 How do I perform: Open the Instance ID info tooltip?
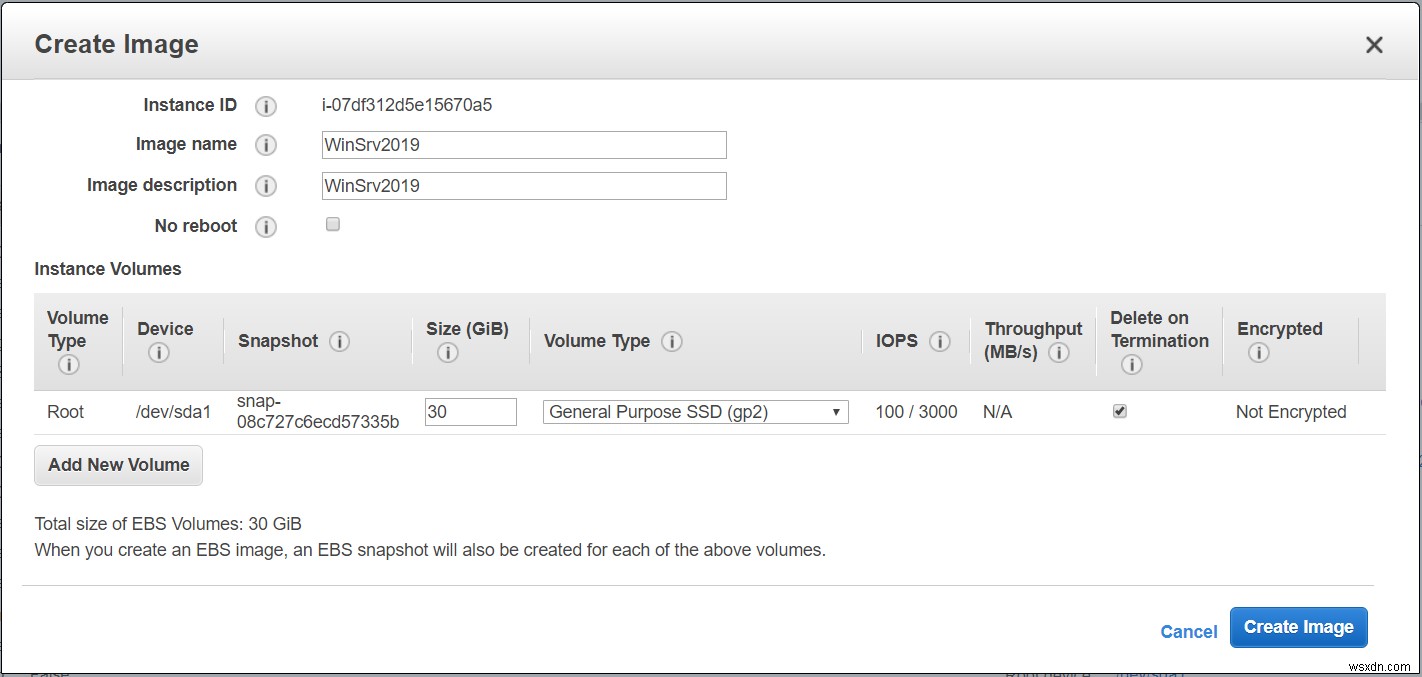pos(266,106)
